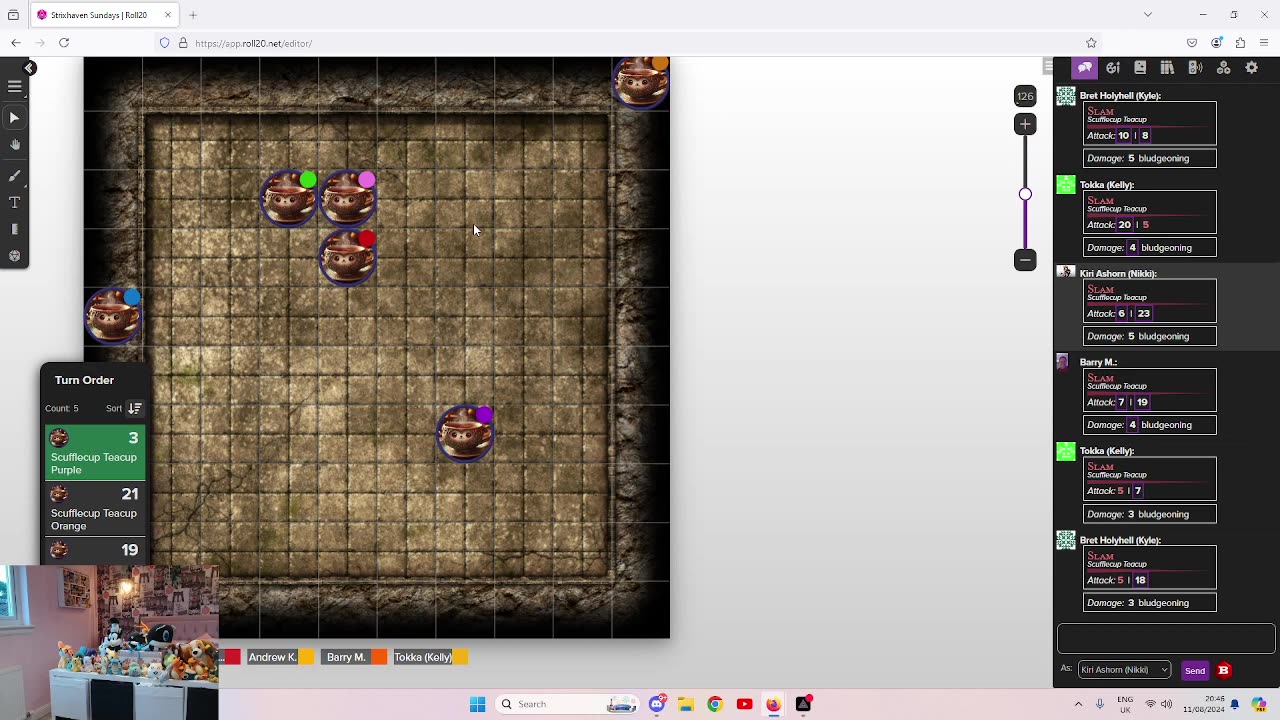This screenshot has width=1280, height=720.
Task: Activate the Pan hand tool
Action: tap(15, 145)
